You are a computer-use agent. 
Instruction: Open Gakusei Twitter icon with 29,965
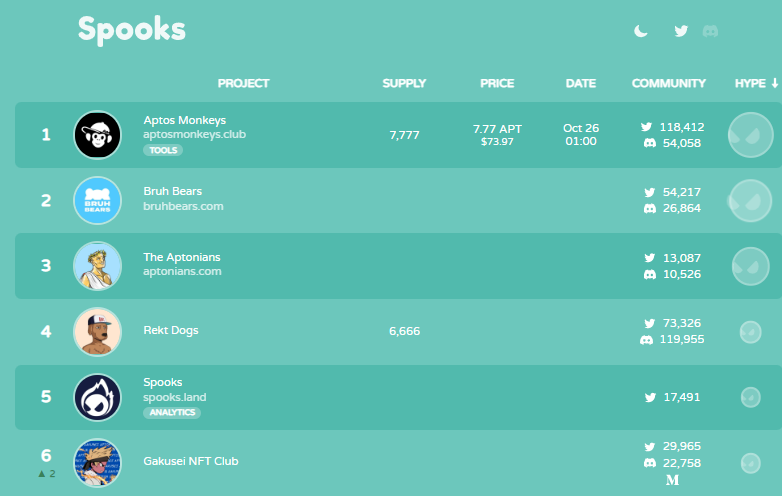[x=649, y=447]
